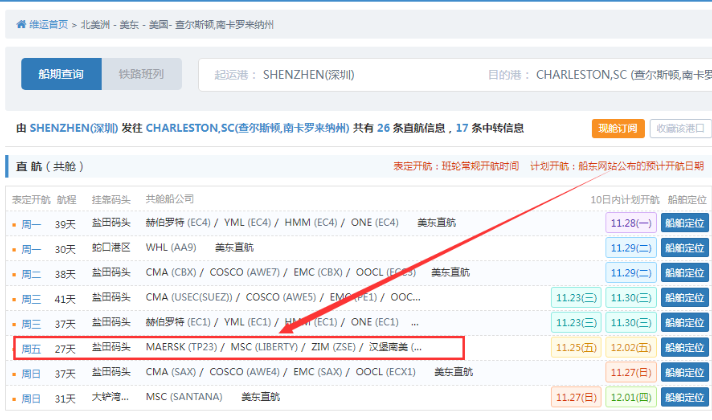
Task: Click 周日 in the 31天 大铲湾 row
Action: coord(31,399)
